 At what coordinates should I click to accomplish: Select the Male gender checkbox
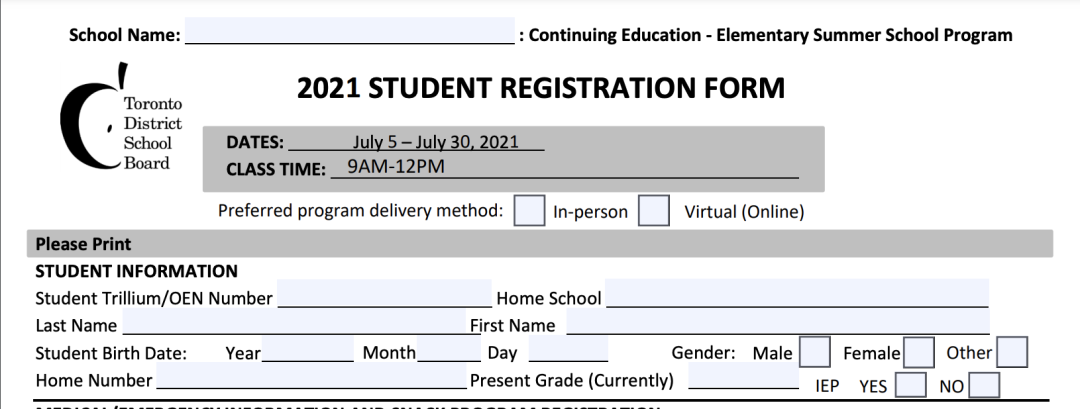coord(815,352)
